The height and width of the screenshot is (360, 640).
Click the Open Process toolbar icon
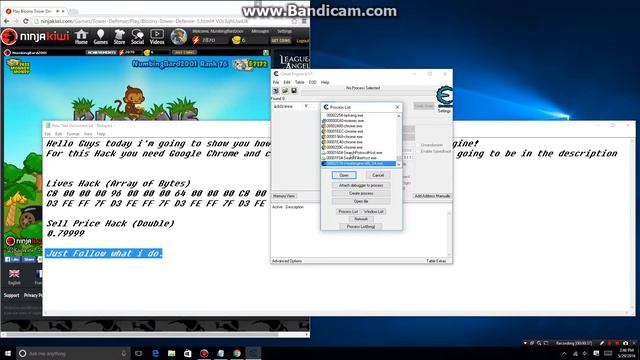coord(276,91)
